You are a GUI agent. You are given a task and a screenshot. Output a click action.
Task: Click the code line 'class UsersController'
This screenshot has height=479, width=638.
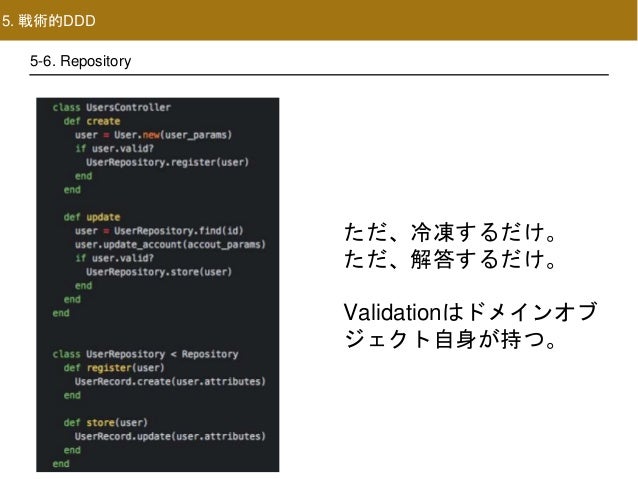point(111,107)
